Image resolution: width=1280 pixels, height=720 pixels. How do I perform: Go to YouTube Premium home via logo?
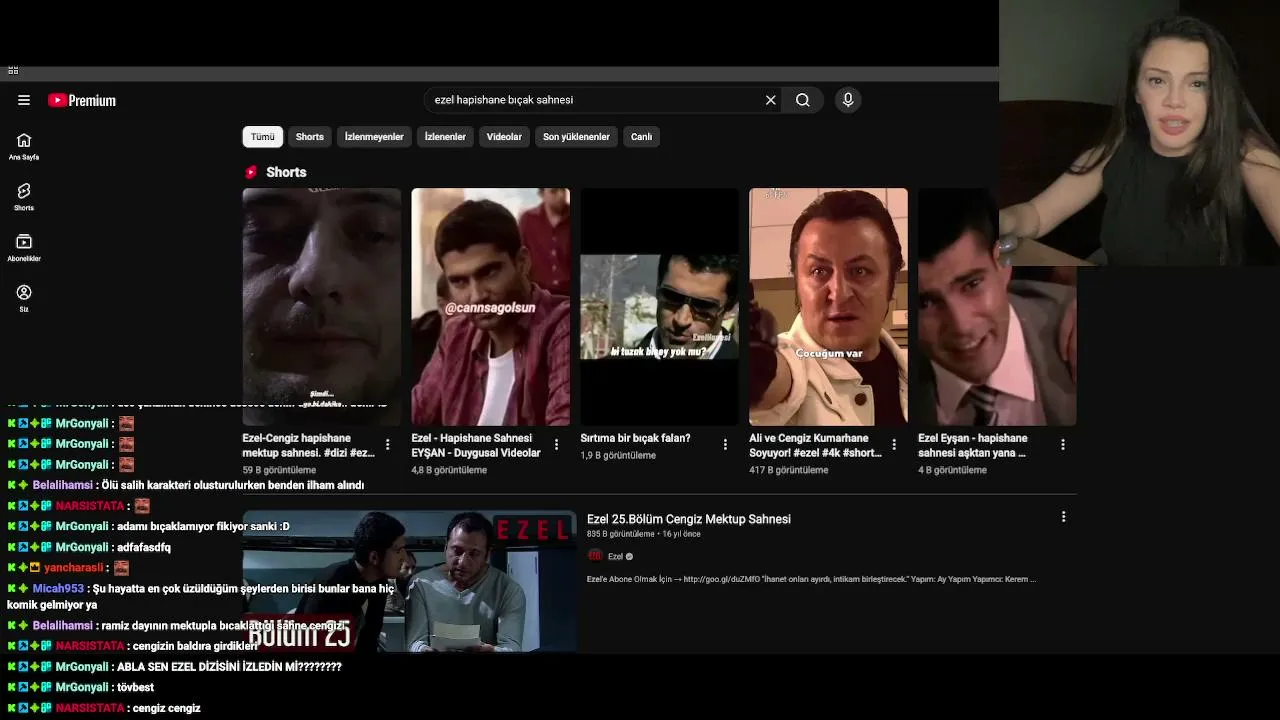(x=82, y=100)
